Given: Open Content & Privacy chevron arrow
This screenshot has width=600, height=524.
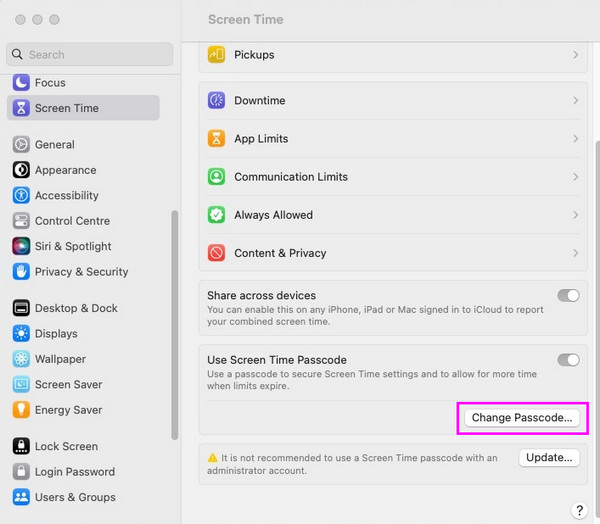Looking at the screenshot, I should pos(576,253).
